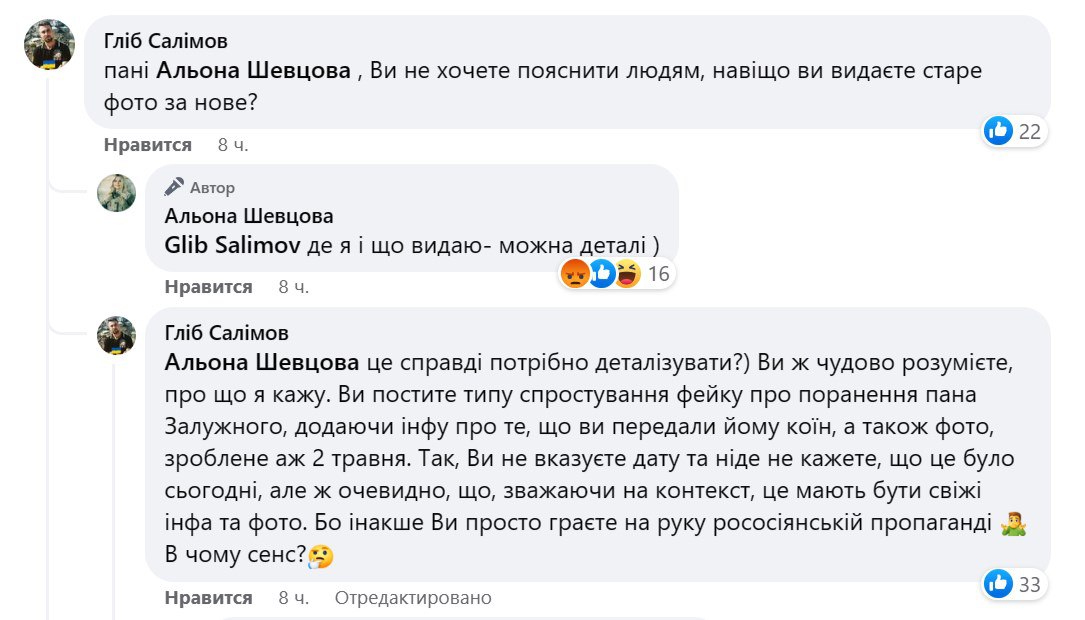The image size is (1085, 620).
Task: Click the laughing reaction emoji icon
Action: click(627, 273)
